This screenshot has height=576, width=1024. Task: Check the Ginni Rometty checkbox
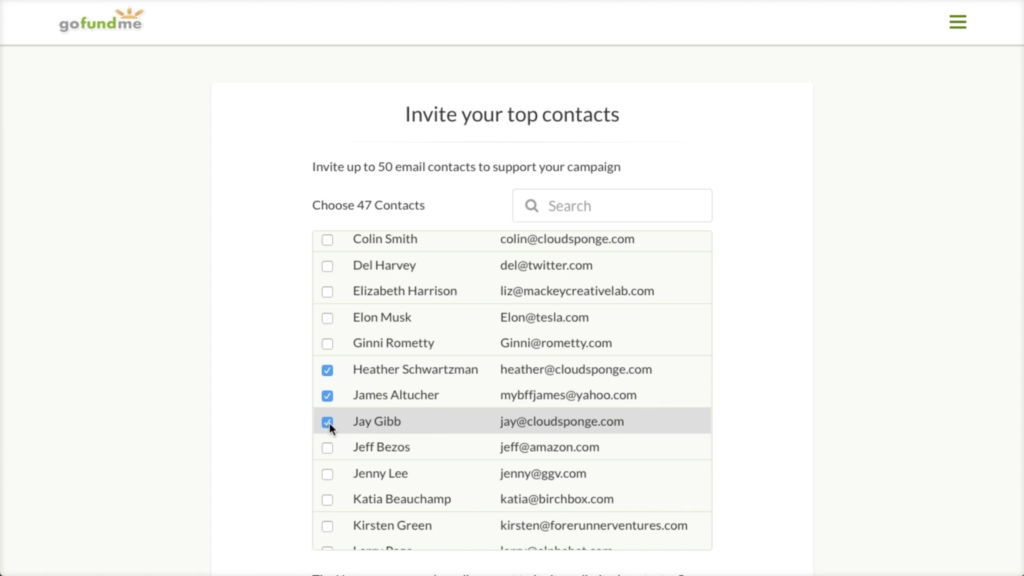pos(327,344)
